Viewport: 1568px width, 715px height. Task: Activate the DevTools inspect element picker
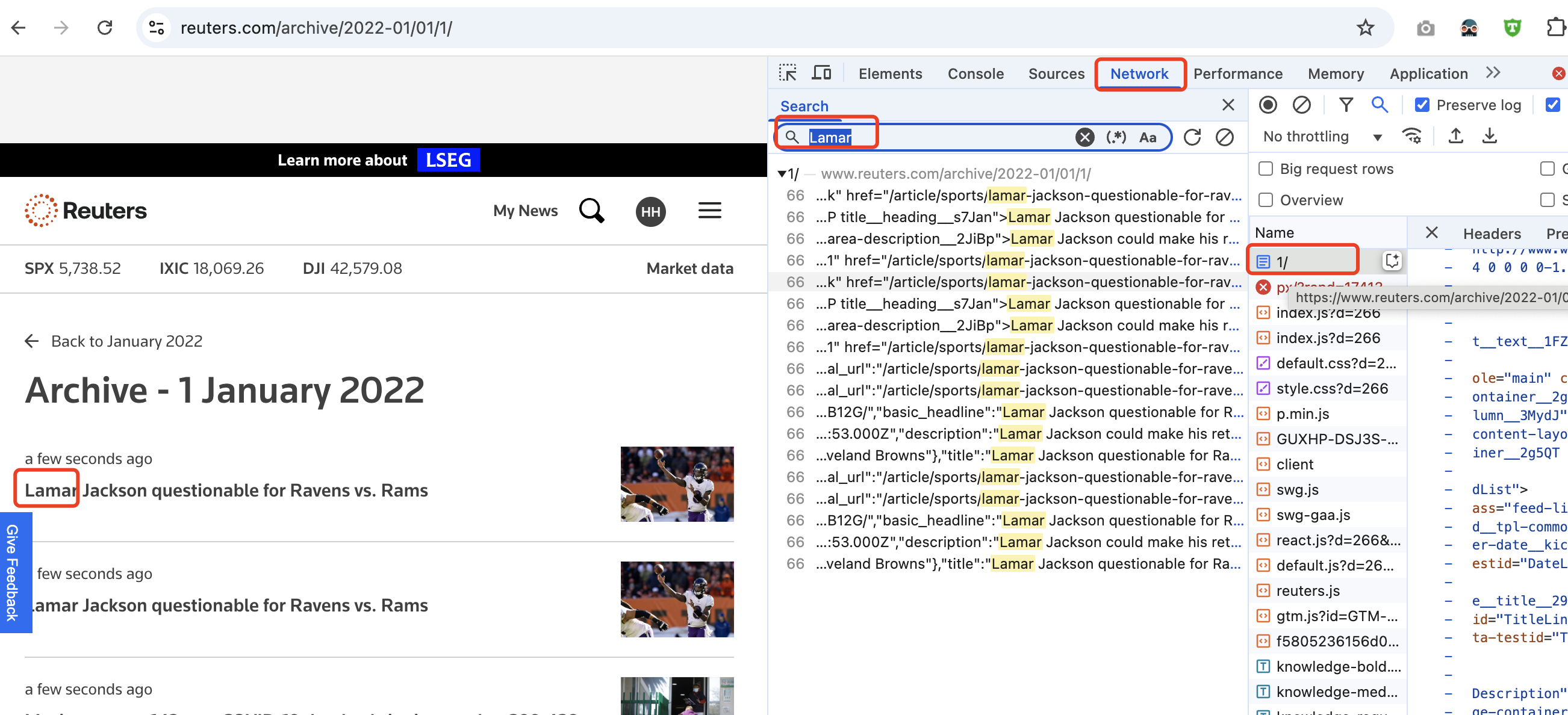pyautogui.click(x=788, y=73)
